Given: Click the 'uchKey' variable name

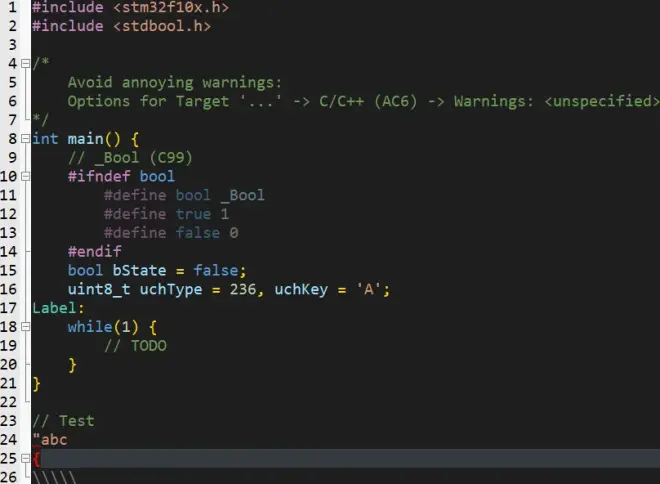Looking at the screenshot, I should tap(301, 290).
